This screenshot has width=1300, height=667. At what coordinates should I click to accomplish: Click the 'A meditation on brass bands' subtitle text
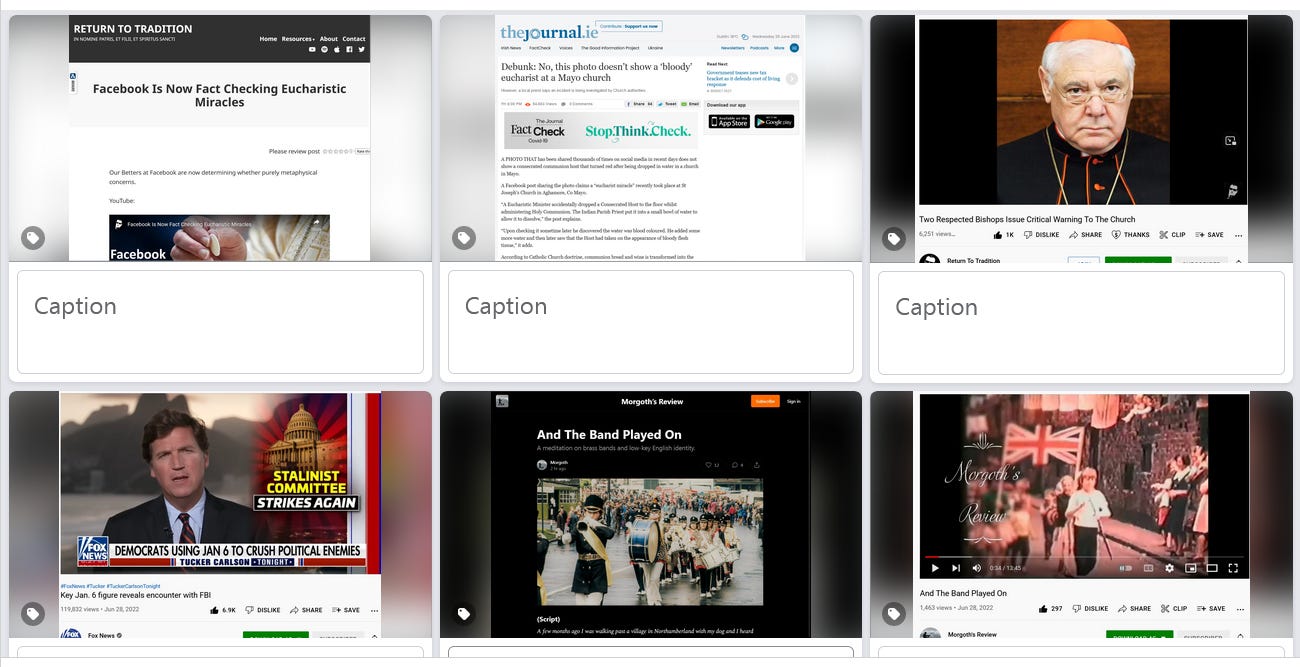(616, 448)
